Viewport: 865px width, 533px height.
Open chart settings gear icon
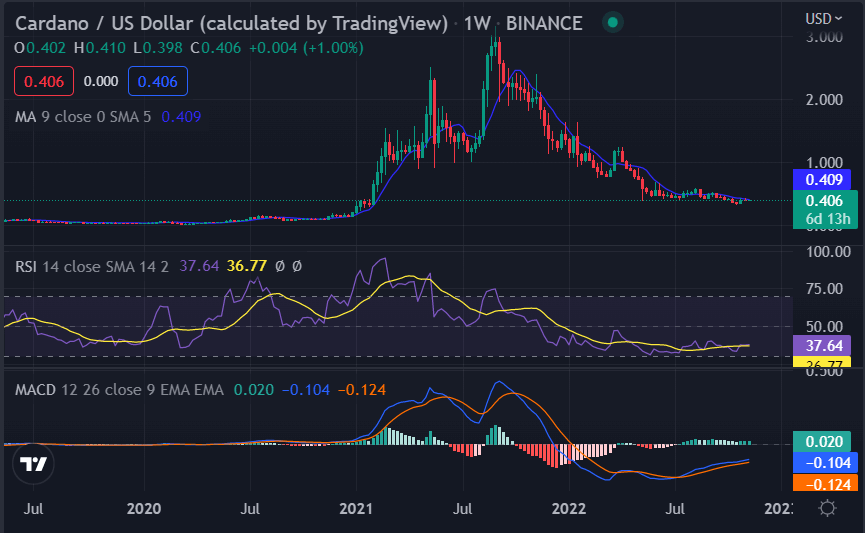pos(827,508)
